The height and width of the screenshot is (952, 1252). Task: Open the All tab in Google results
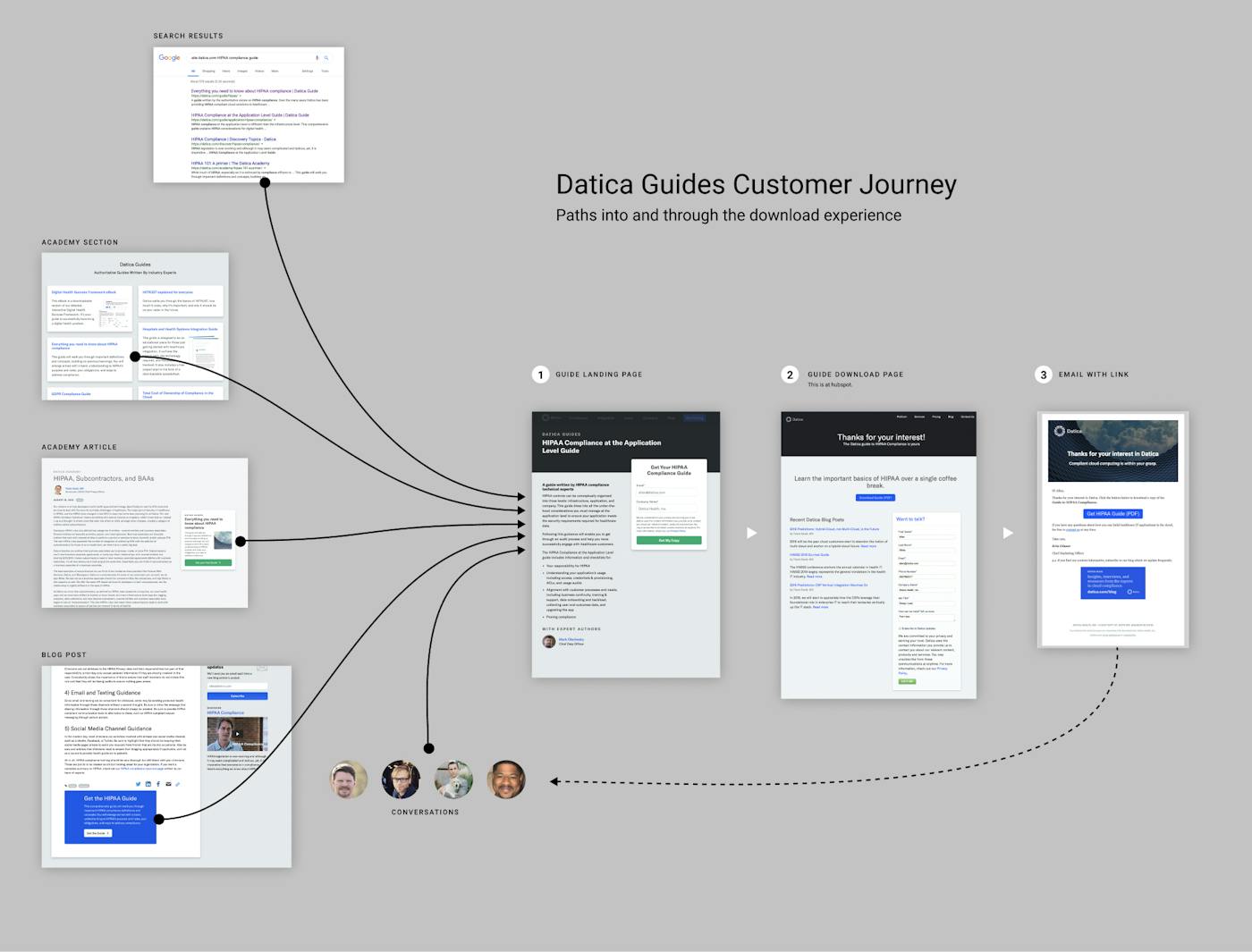pos(193,71)
